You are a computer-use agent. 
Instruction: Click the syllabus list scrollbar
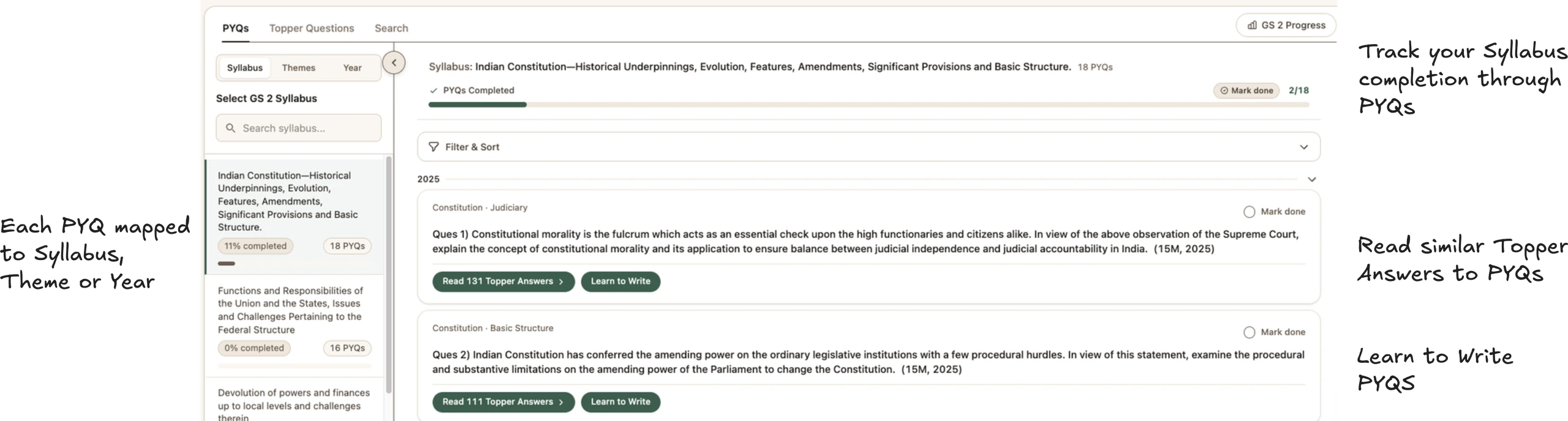coord(388,275)
